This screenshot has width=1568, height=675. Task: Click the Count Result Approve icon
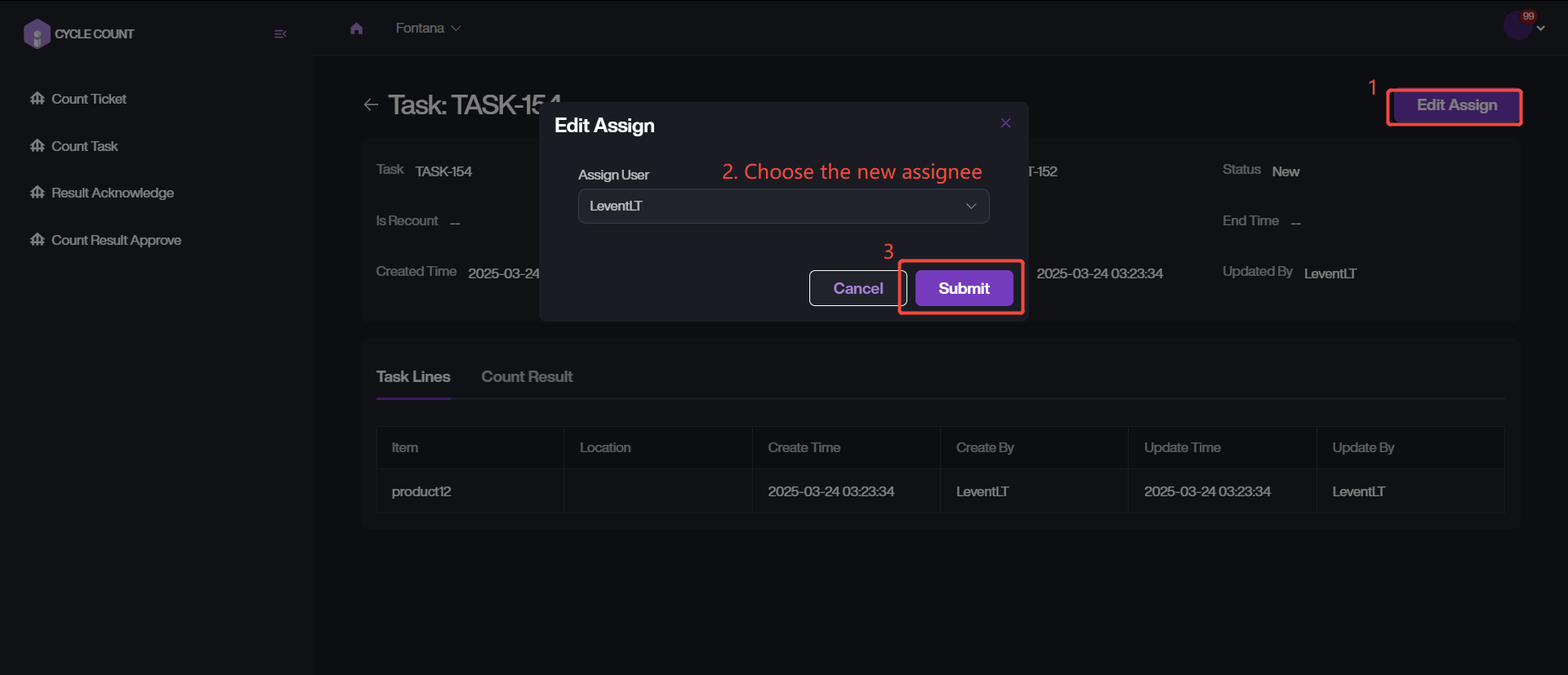click(38, 240)
